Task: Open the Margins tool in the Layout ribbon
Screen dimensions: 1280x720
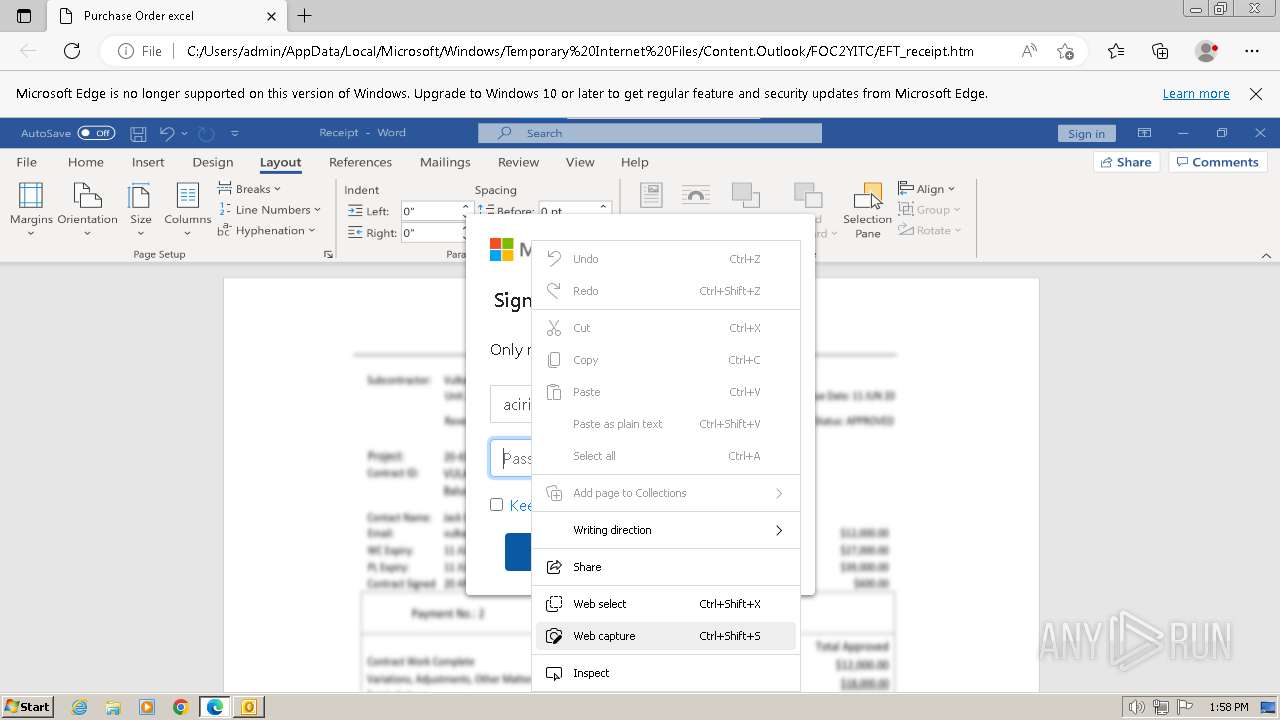Action: 31,210
